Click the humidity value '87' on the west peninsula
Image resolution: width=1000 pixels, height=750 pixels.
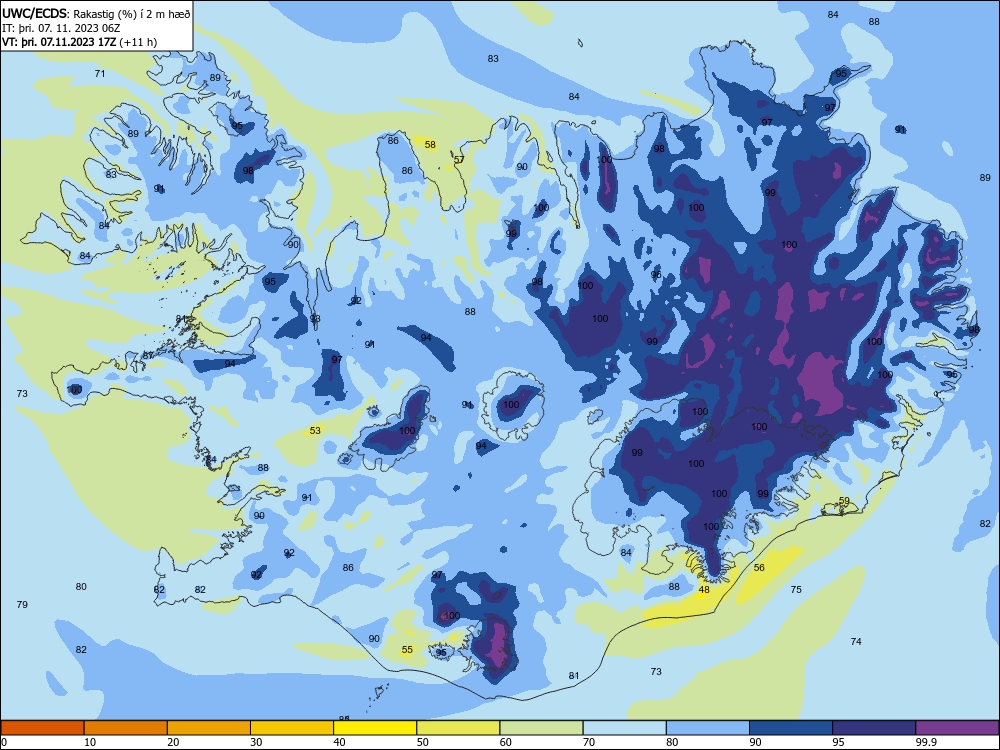(148, 355)
